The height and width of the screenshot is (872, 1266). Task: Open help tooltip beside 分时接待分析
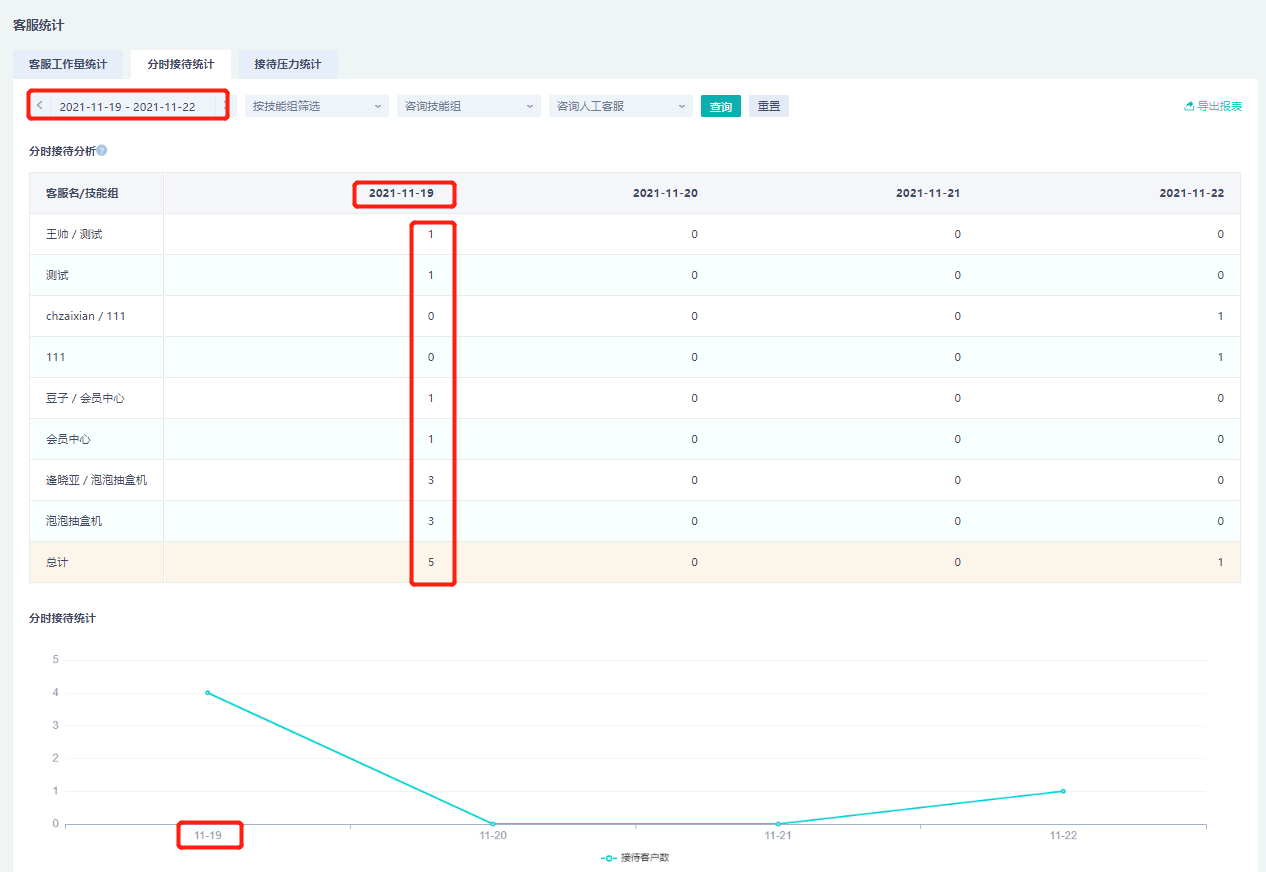point(102,151)
